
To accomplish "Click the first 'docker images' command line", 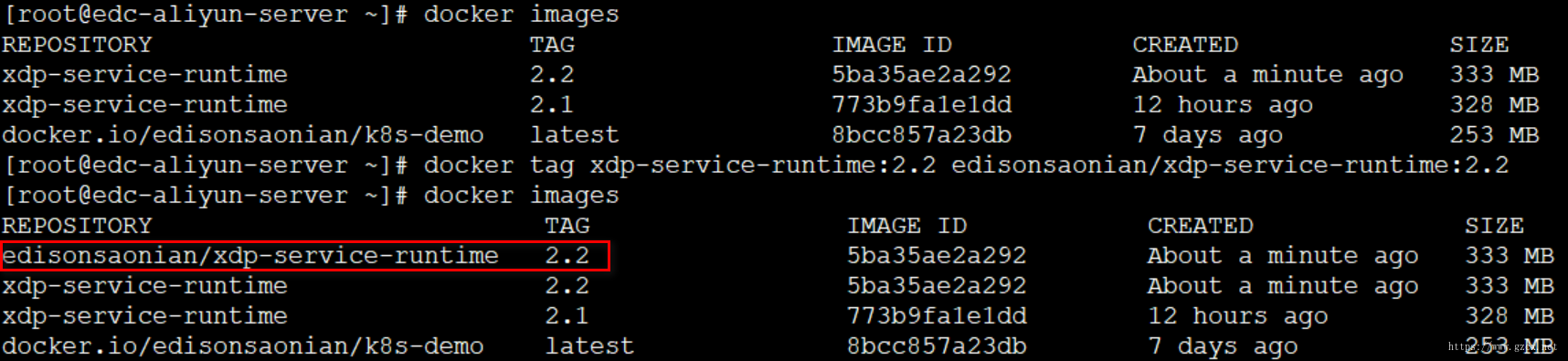I will pos(312,15).
